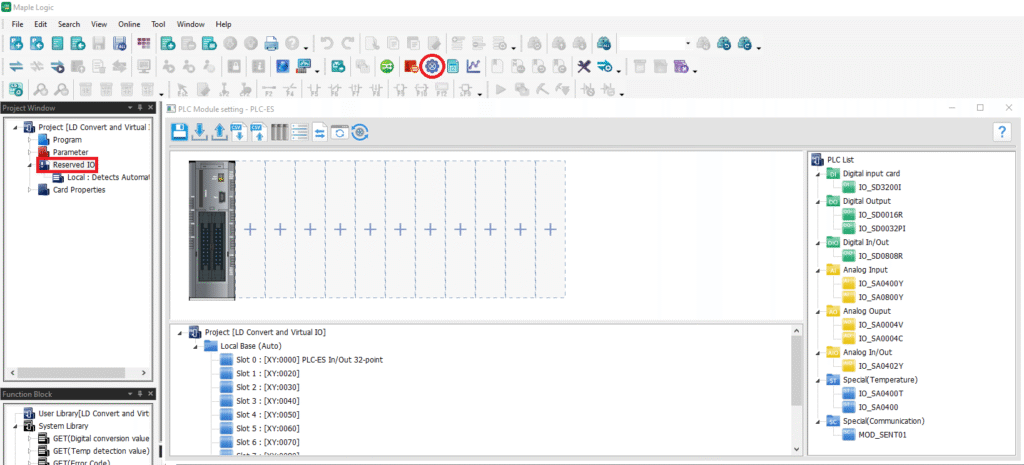Select User Library item in Function Block

[93, 413]
